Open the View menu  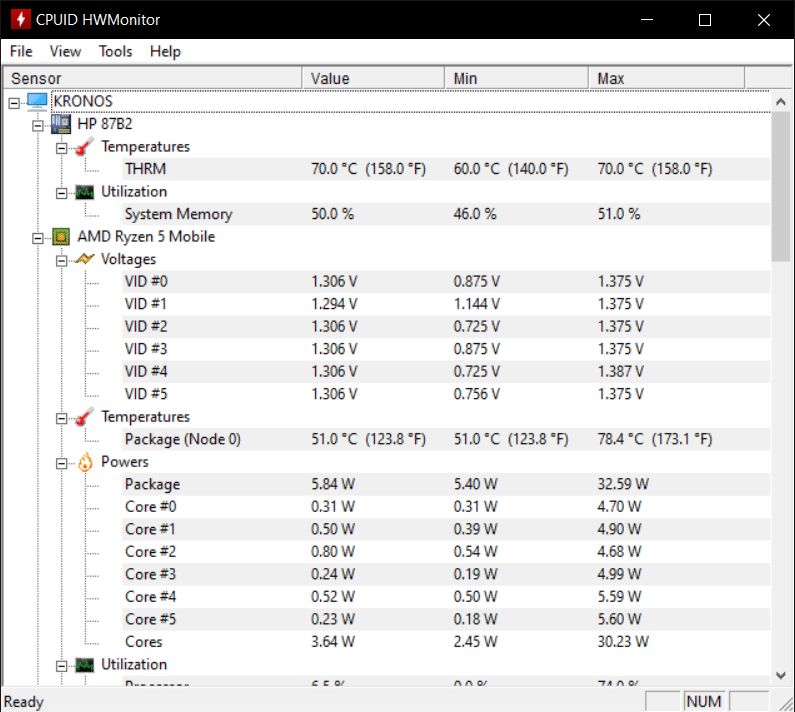pyautogui.click(x=65, y=51)
